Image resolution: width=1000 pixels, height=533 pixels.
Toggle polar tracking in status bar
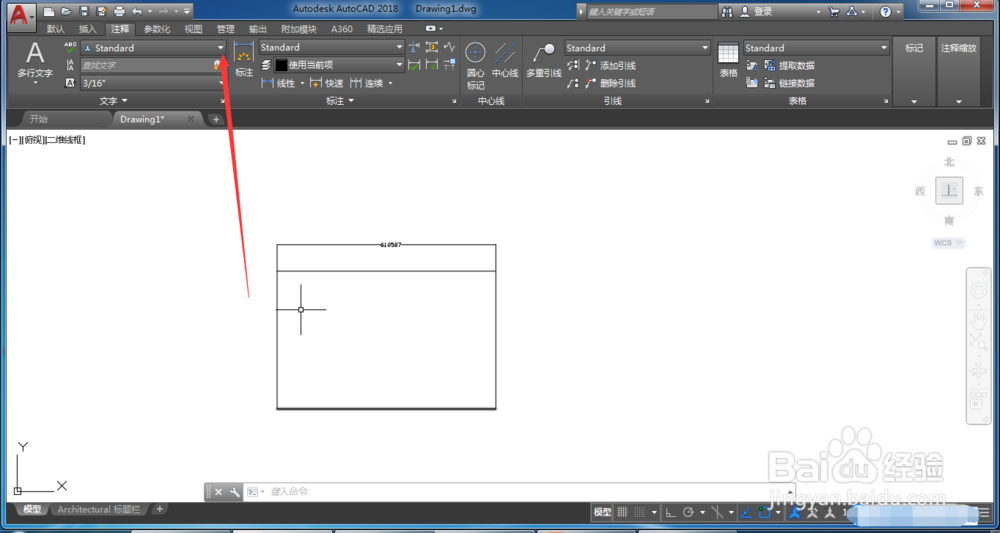[688, 512]
